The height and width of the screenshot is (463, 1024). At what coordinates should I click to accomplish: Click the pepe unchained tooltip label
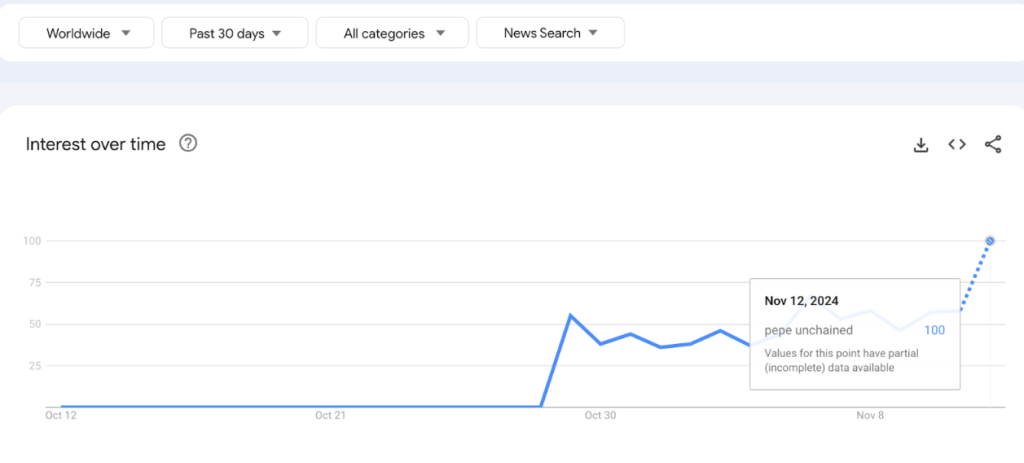pyautogui.click(x=809, y=330)
